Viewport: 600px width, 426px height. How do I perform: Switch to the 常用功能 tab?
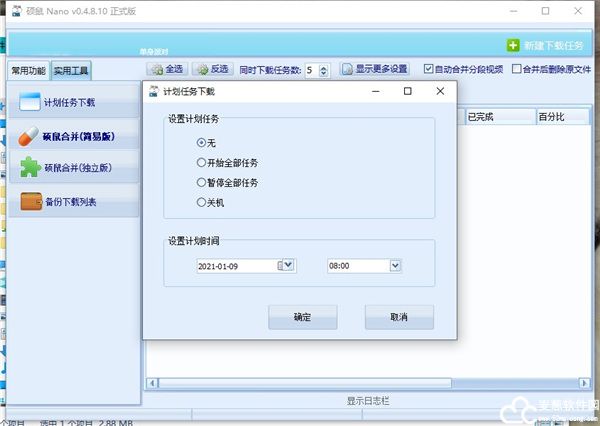pyautogui.click(x=28, y=71)
